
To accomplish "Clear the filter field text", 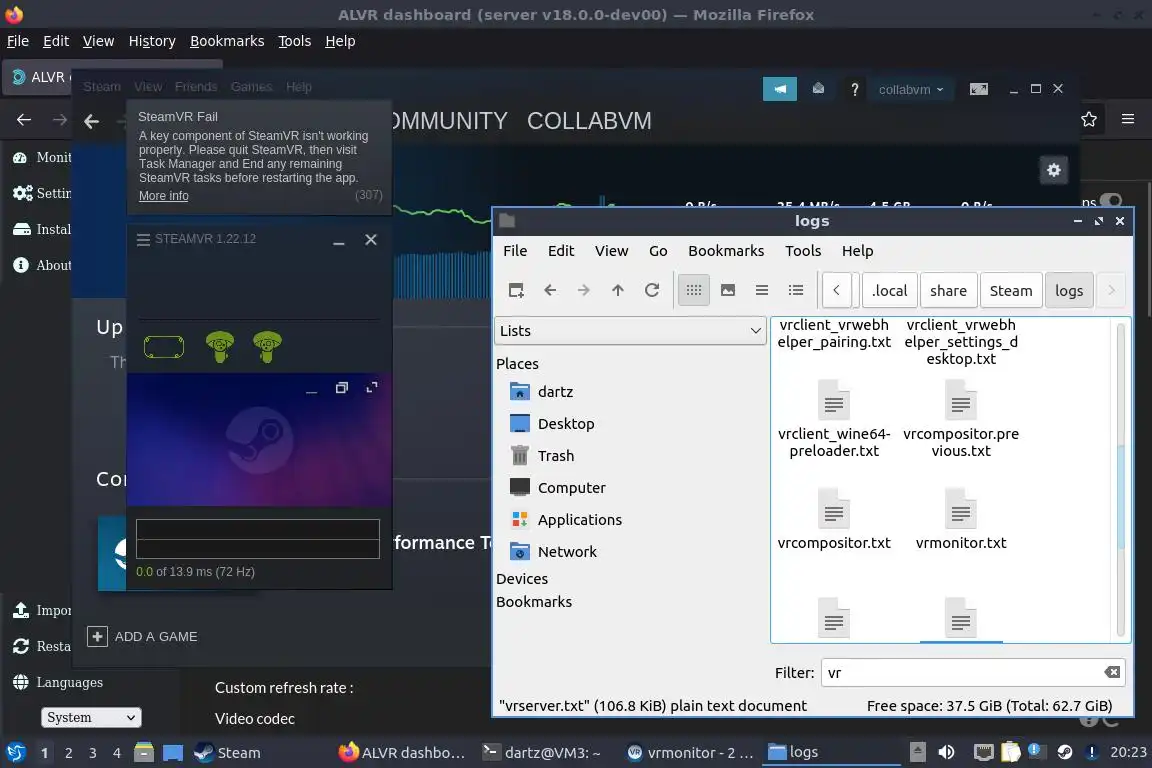I will pos(1112,672).
